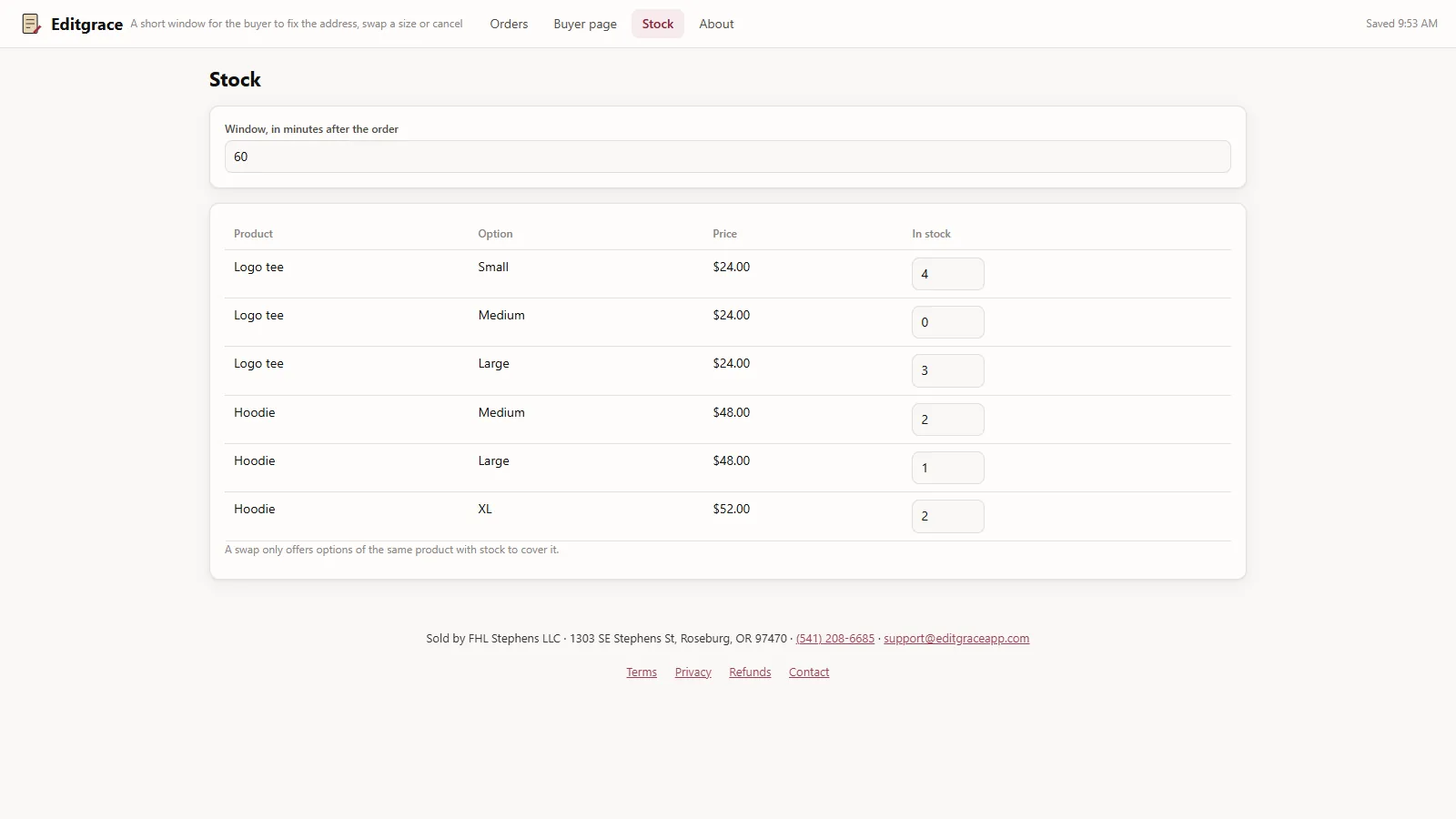The width and height of the screenshot is (1456, 819).
Task: Select the Stock tab
Action: pos(658,24)
